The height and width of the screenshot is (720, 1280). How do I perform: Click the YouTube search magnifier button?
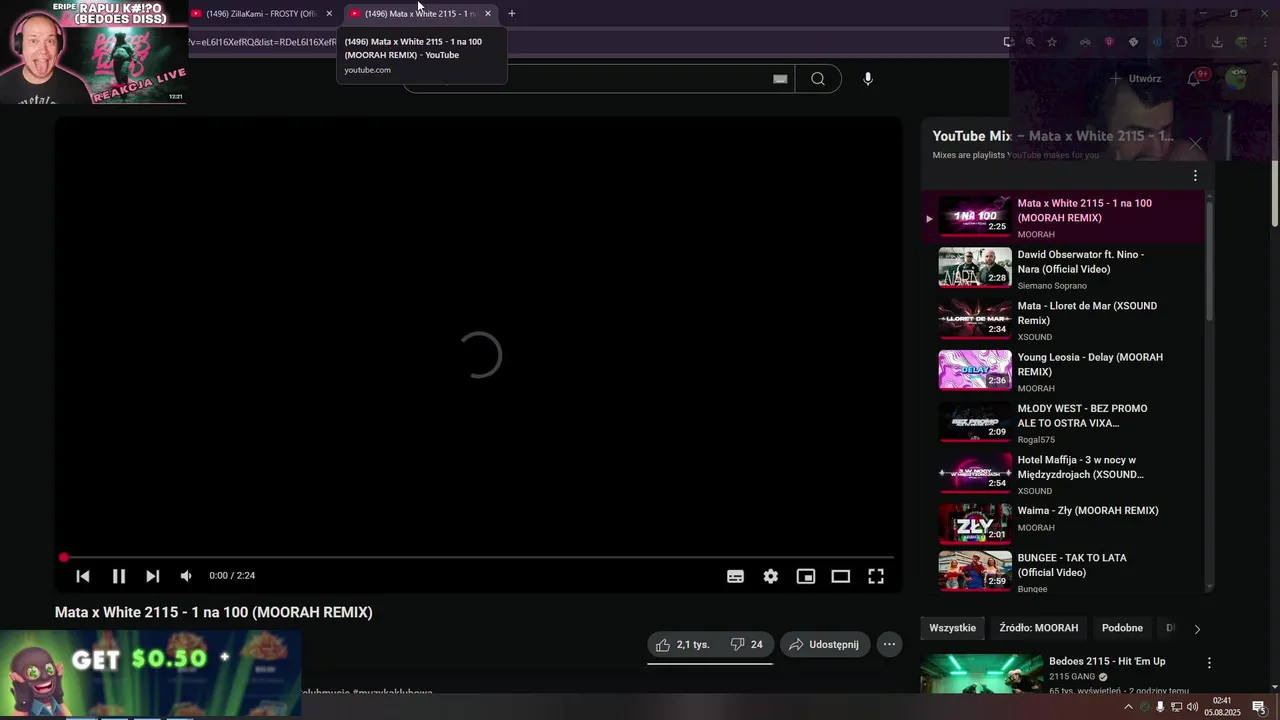coord(818,79)
